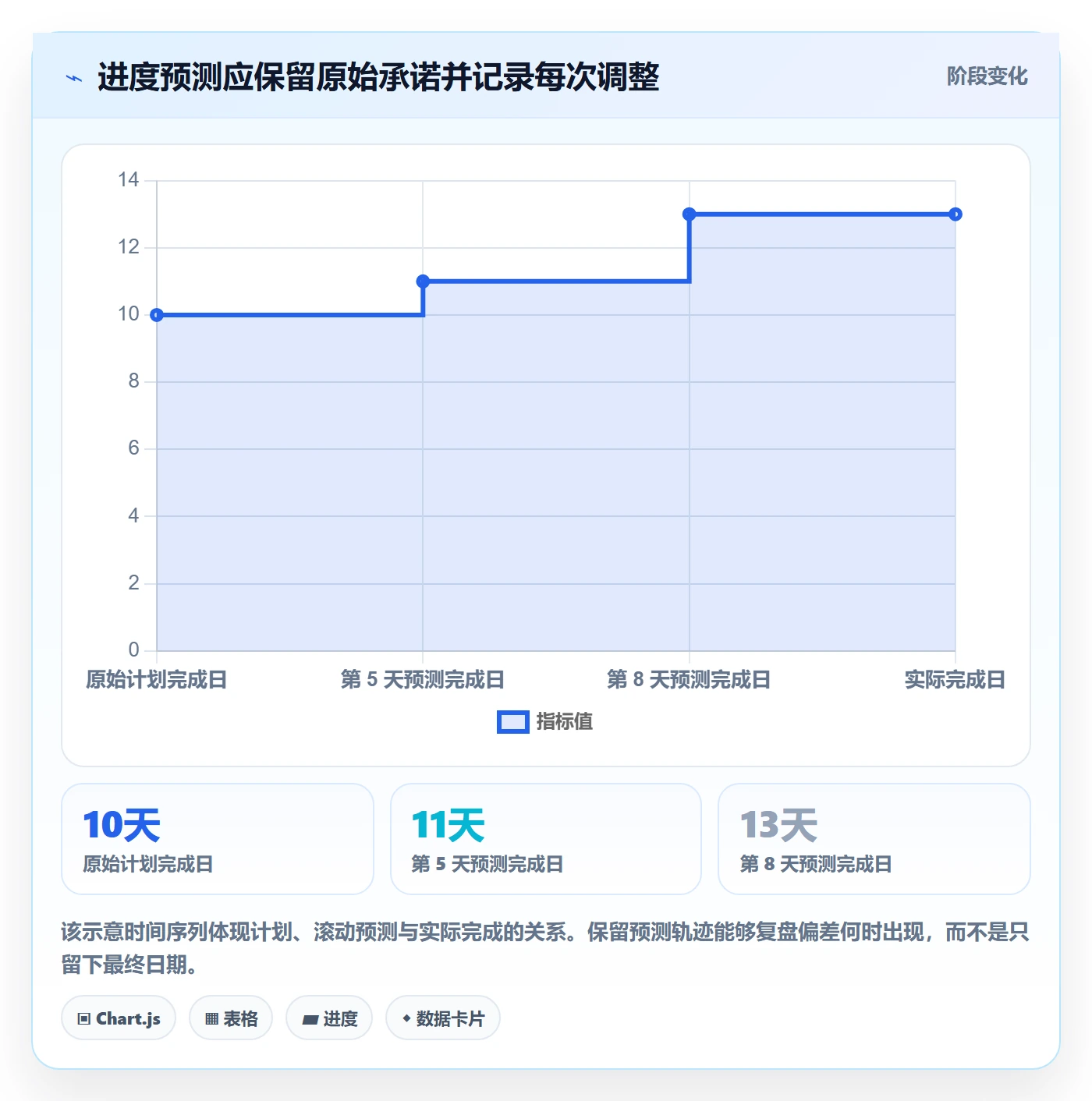The height and width of the screenshot is (1101, 1092).
Task: Click the lightning bolt icon beside the title
Action: [74, 78]
